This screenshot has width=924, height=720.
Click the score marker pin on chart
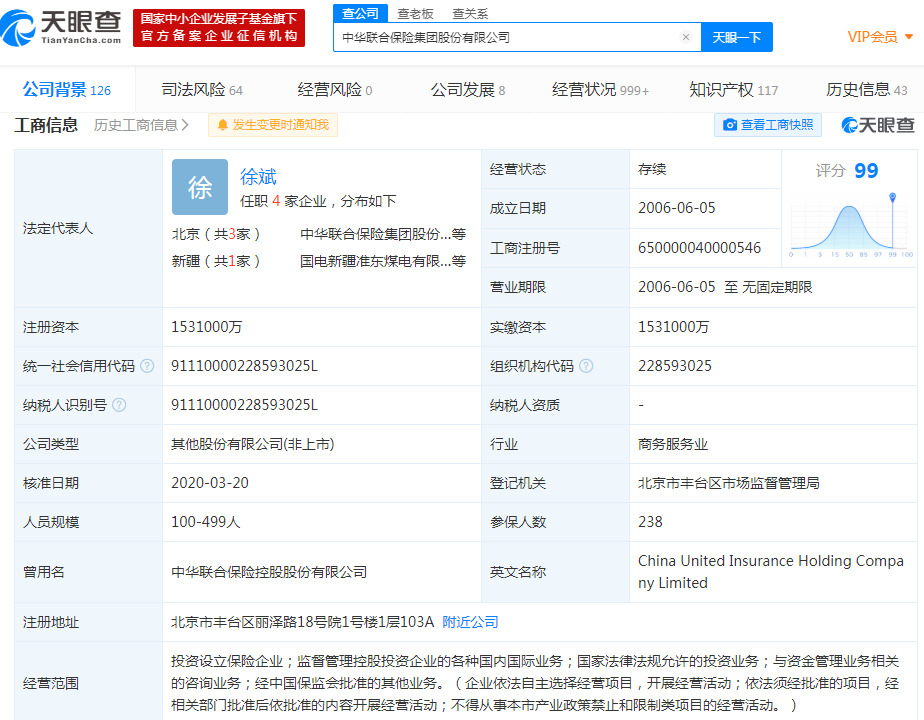pyautogui.click(x=892, y=197)
